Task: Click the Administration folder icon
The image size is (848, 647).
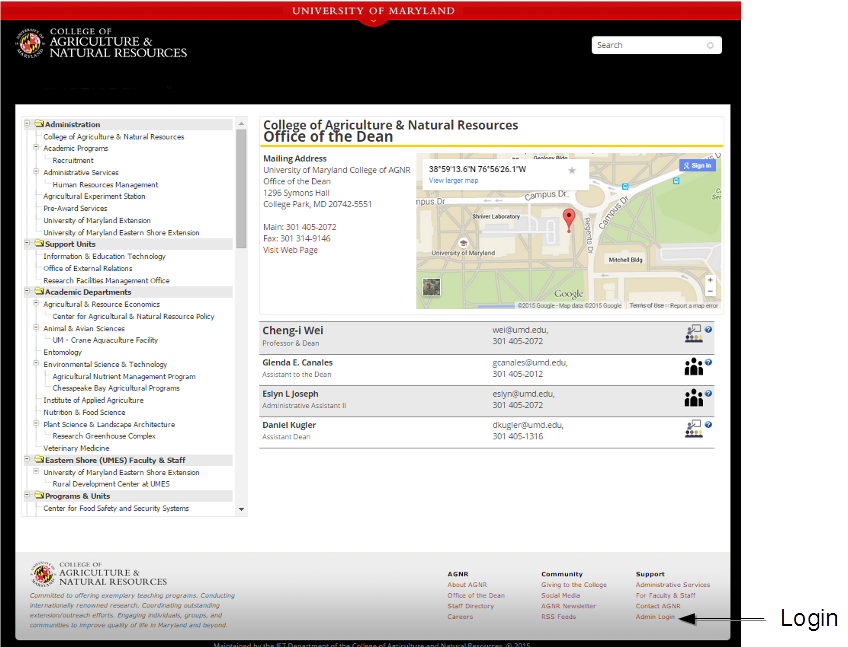Action: (x=39, y=124)
